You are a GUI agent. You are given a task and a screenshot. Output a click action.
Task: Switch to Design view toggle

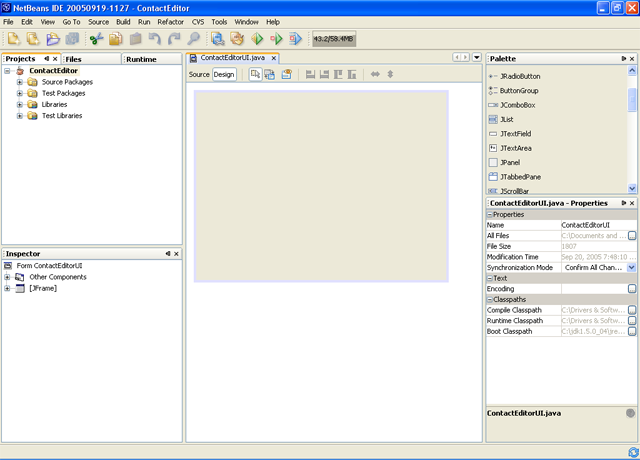[x=224, y=74]
